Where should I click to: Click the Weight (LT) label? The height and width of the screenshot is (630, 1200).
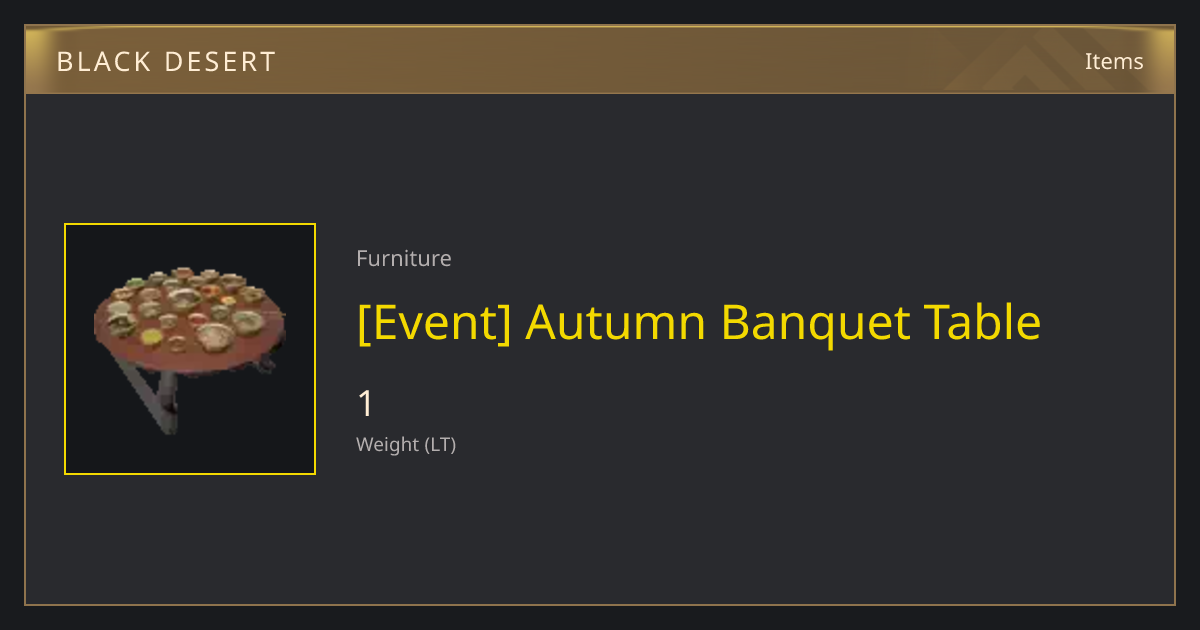pyautogui.click(x=406, y=444)
